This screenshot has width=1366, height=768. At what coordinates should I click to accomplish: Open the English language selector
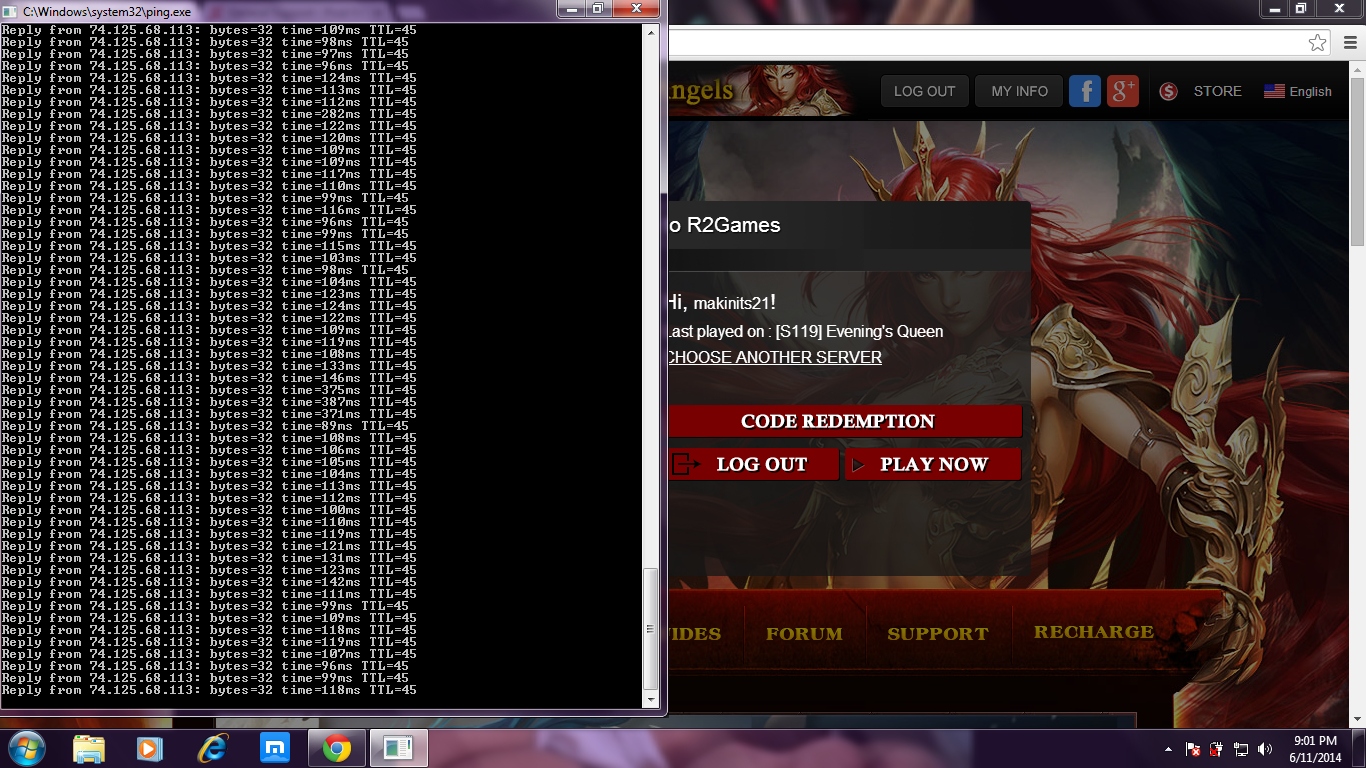coord(1298,91)
